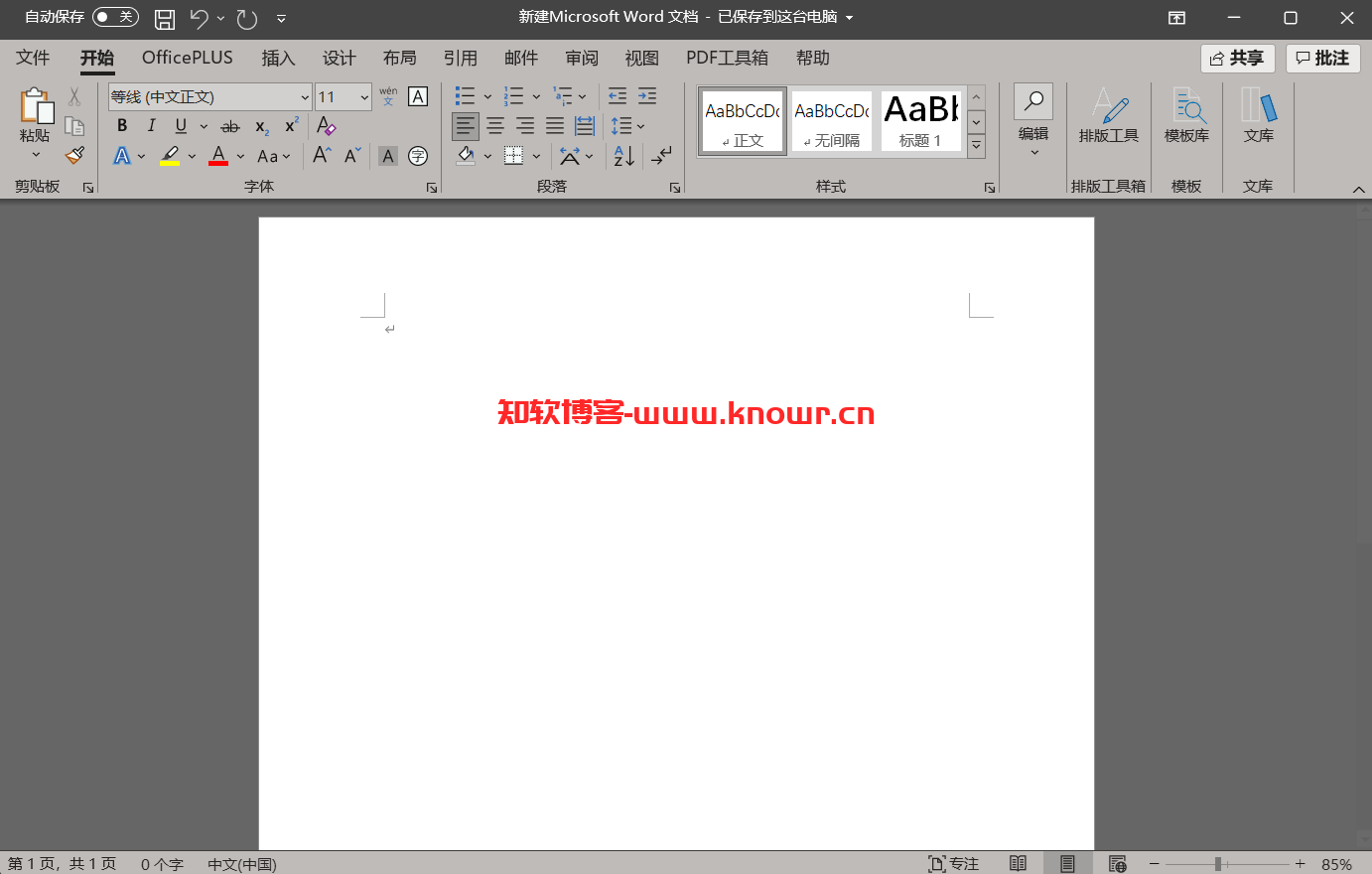
Task: Switch to the OfficePLUS tab
Action: click(x=188, y=58)
